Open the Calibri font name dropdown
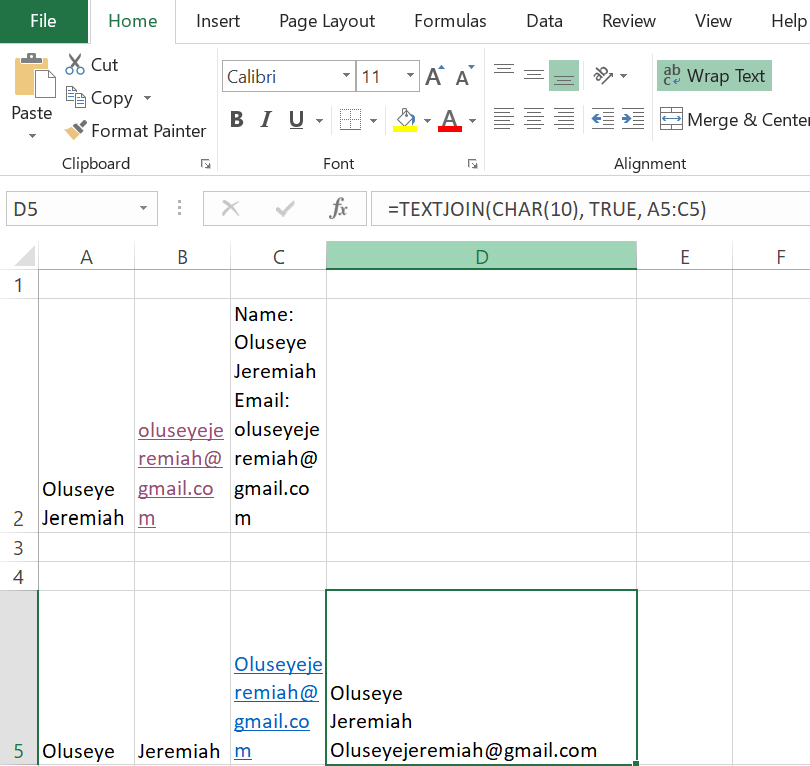Viewport: 810px width, 766px height. pos(346,76)
